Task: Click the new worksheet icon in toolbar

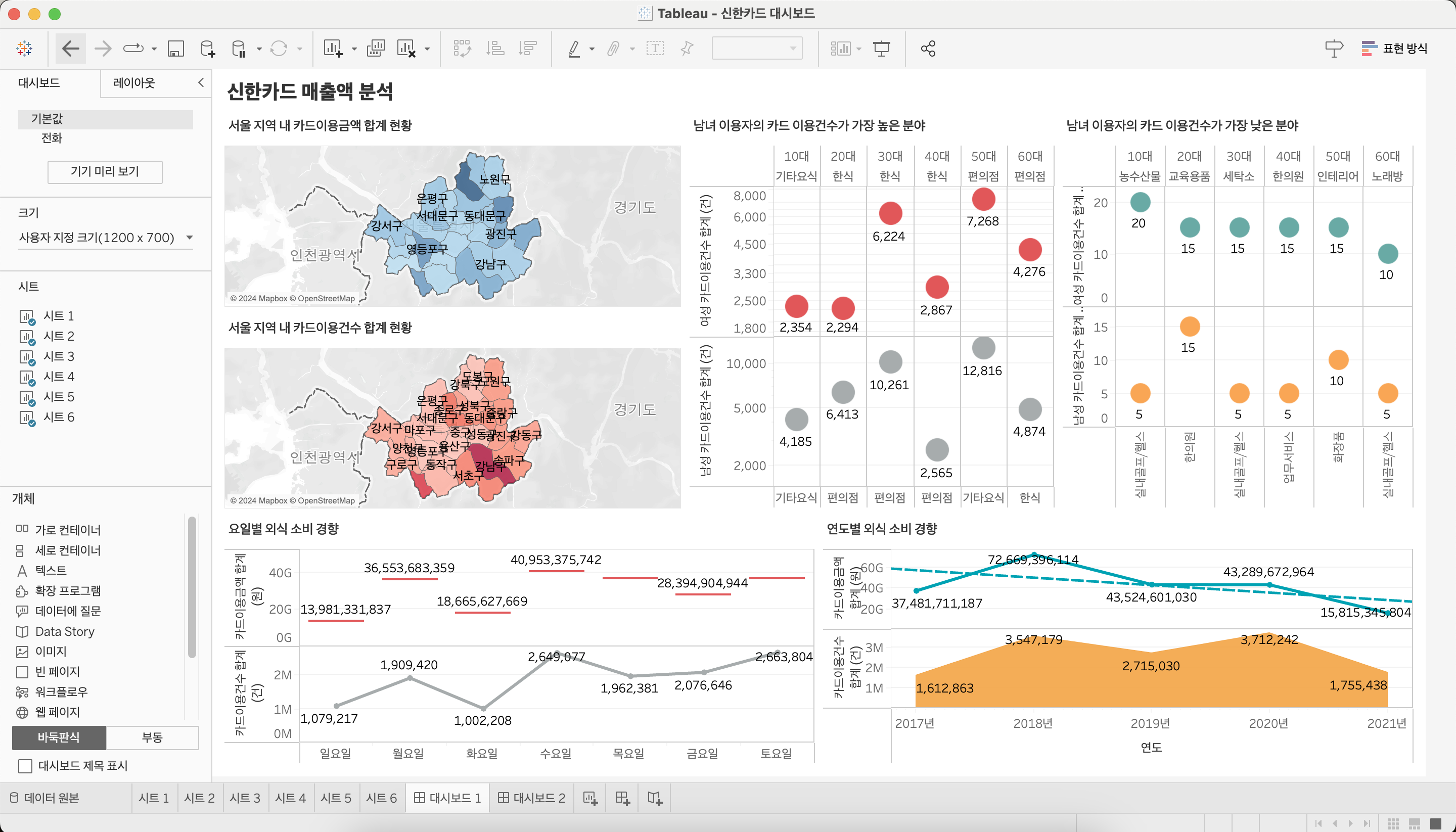Action: (333, 49)
